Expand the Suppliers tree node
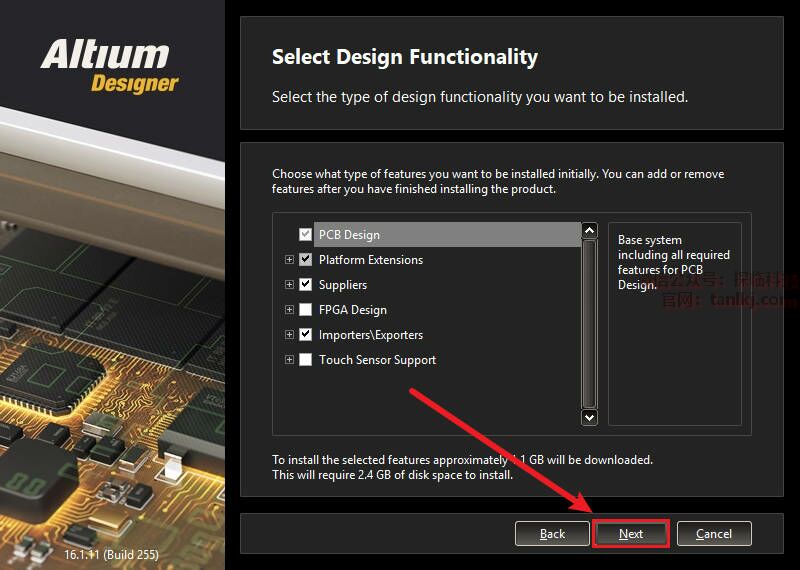This screenshot has width=800, height=570. 289,284
